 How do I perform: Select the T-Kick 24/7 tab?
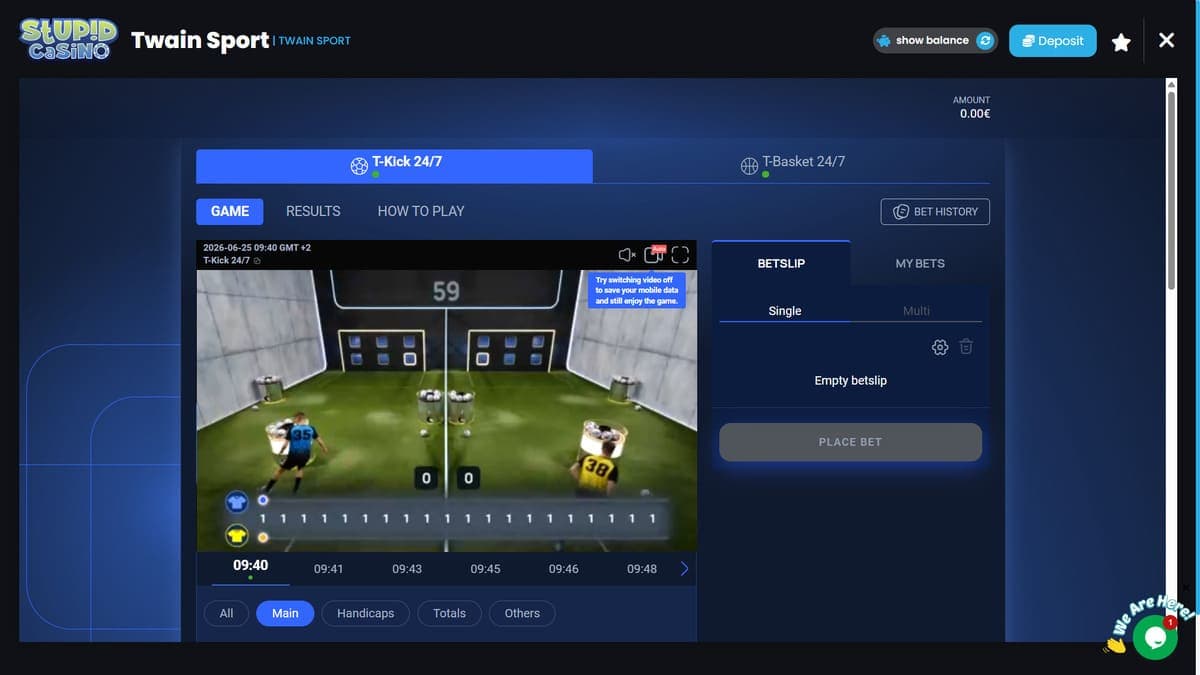coord(394,166)
